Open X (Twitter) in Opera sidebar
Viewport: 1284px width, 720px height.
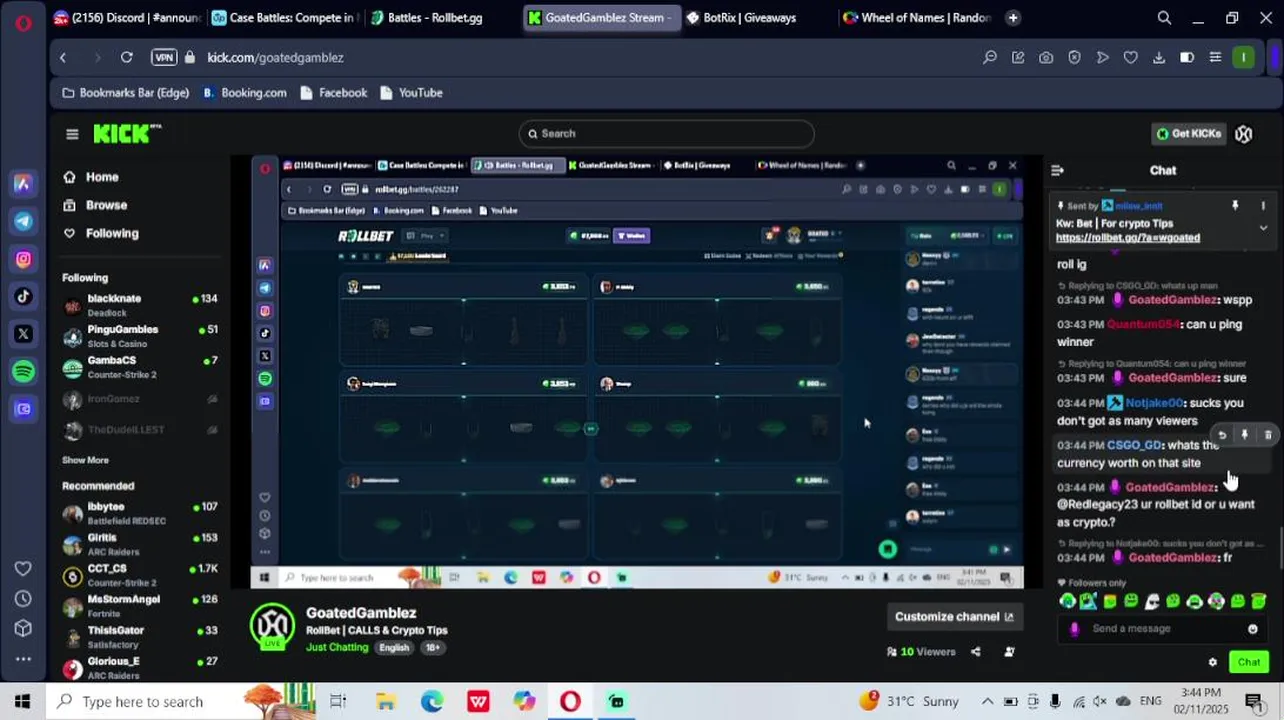point(23,334)
